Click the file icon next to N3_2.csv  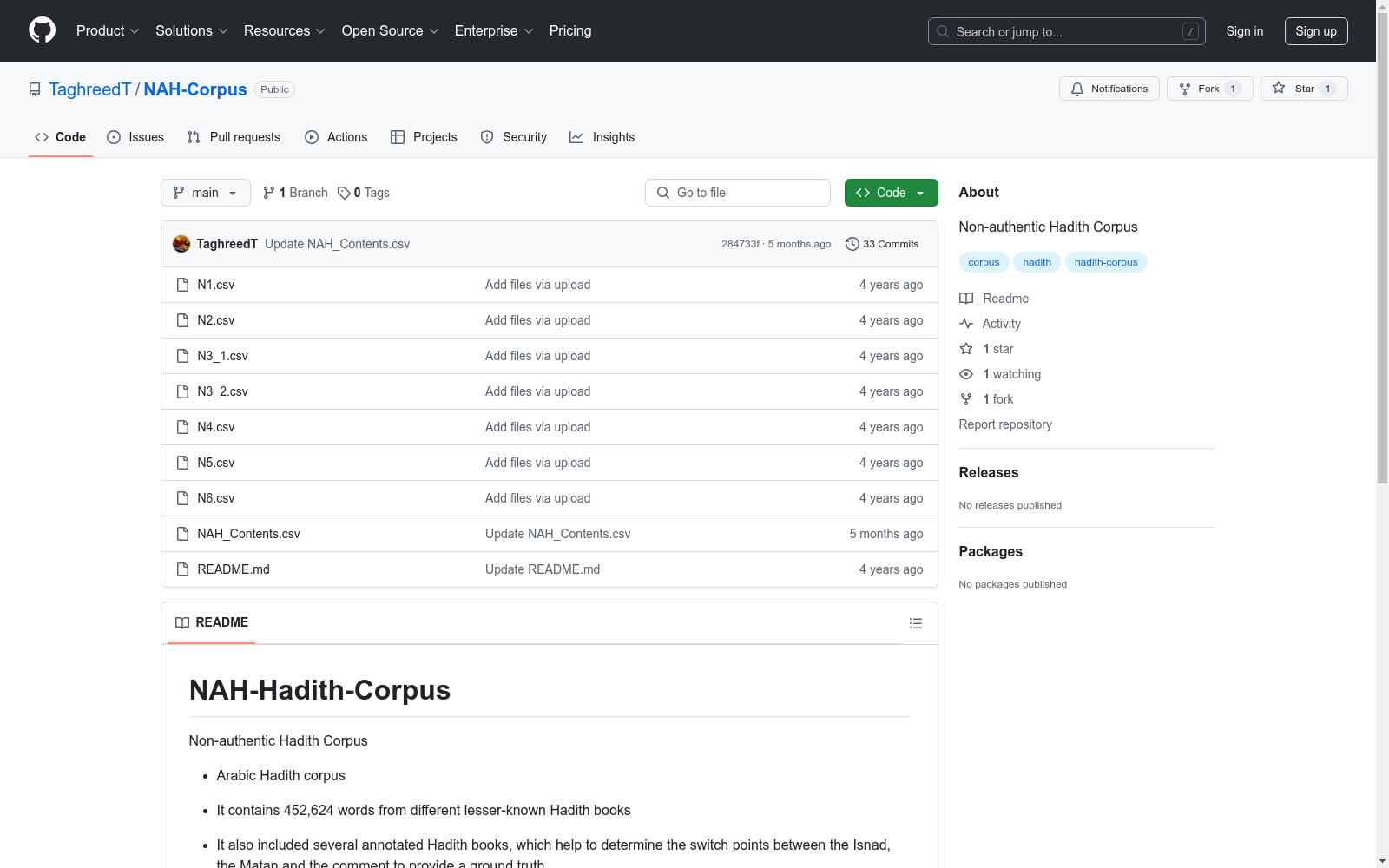[x=182, y=391]
